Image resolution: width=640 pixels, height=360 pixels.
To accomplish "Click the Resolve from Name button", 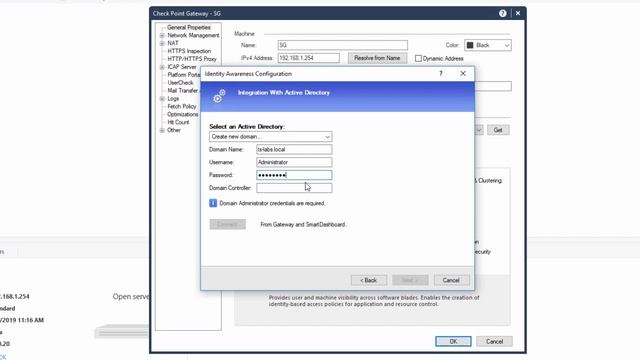I will click(377, 58).
